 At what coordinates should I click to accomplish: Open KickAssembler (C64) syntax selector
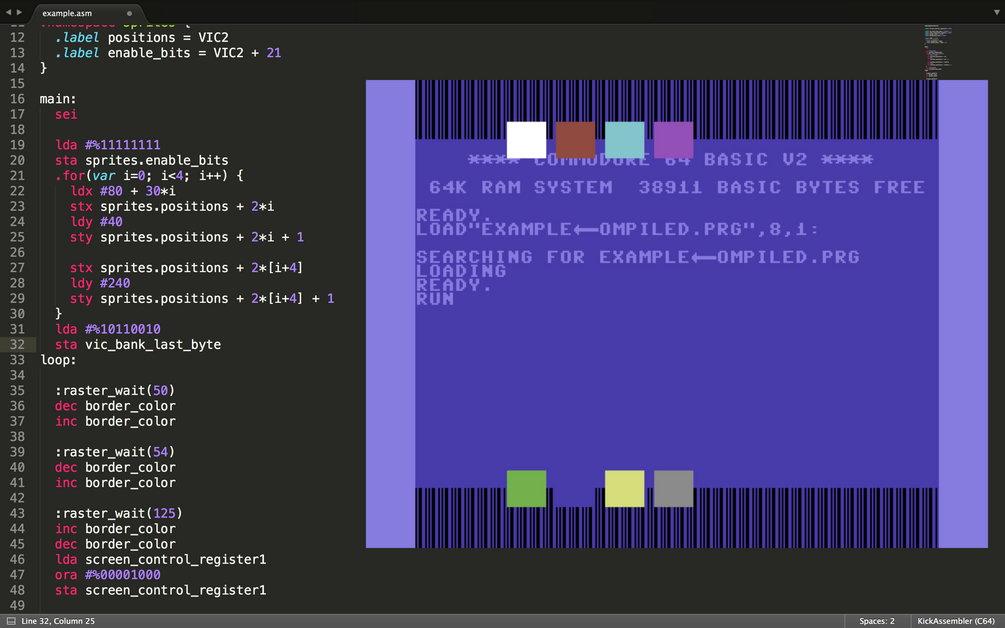pos(956,621)
